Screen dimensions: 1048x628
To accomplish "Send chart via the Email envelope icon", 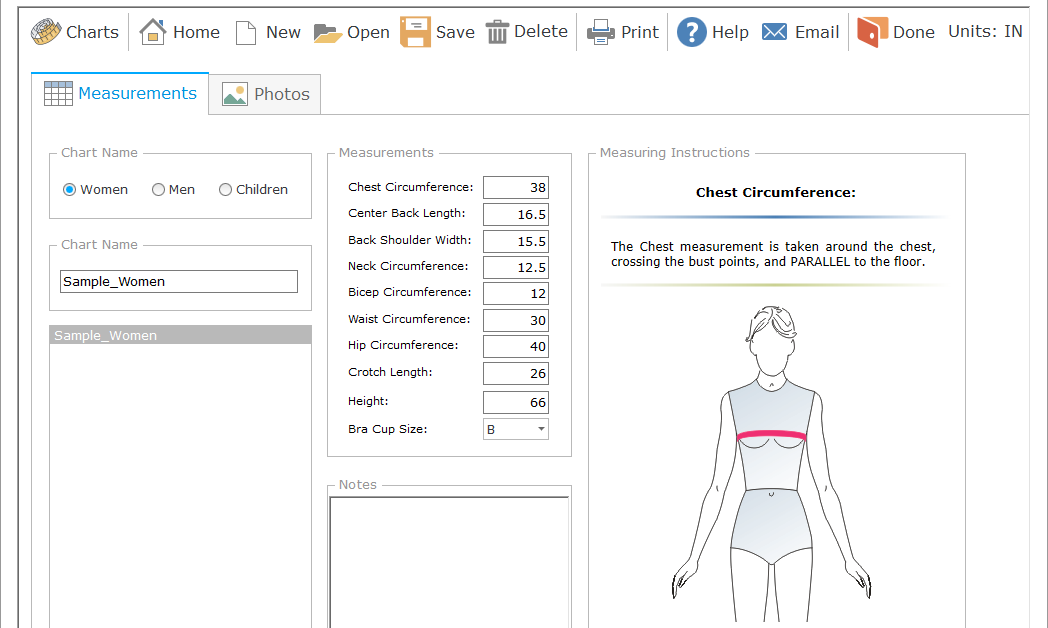I will 774,32.
